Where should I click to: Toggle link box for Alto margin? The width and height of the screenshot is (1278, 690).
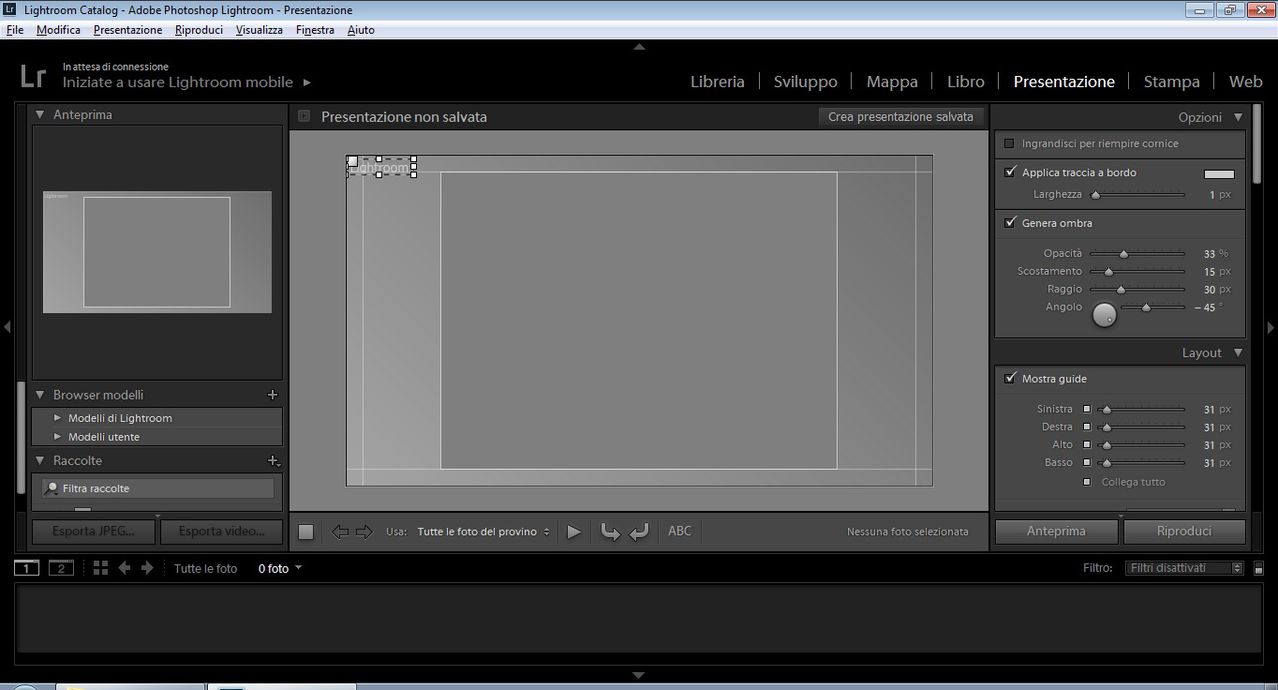click(x=1087, y=445)
